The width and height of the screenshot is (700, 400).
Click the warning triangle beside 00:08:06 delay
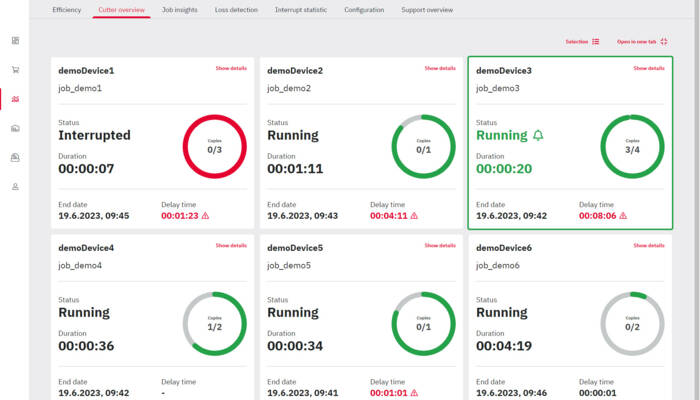(x=623, y=216)
